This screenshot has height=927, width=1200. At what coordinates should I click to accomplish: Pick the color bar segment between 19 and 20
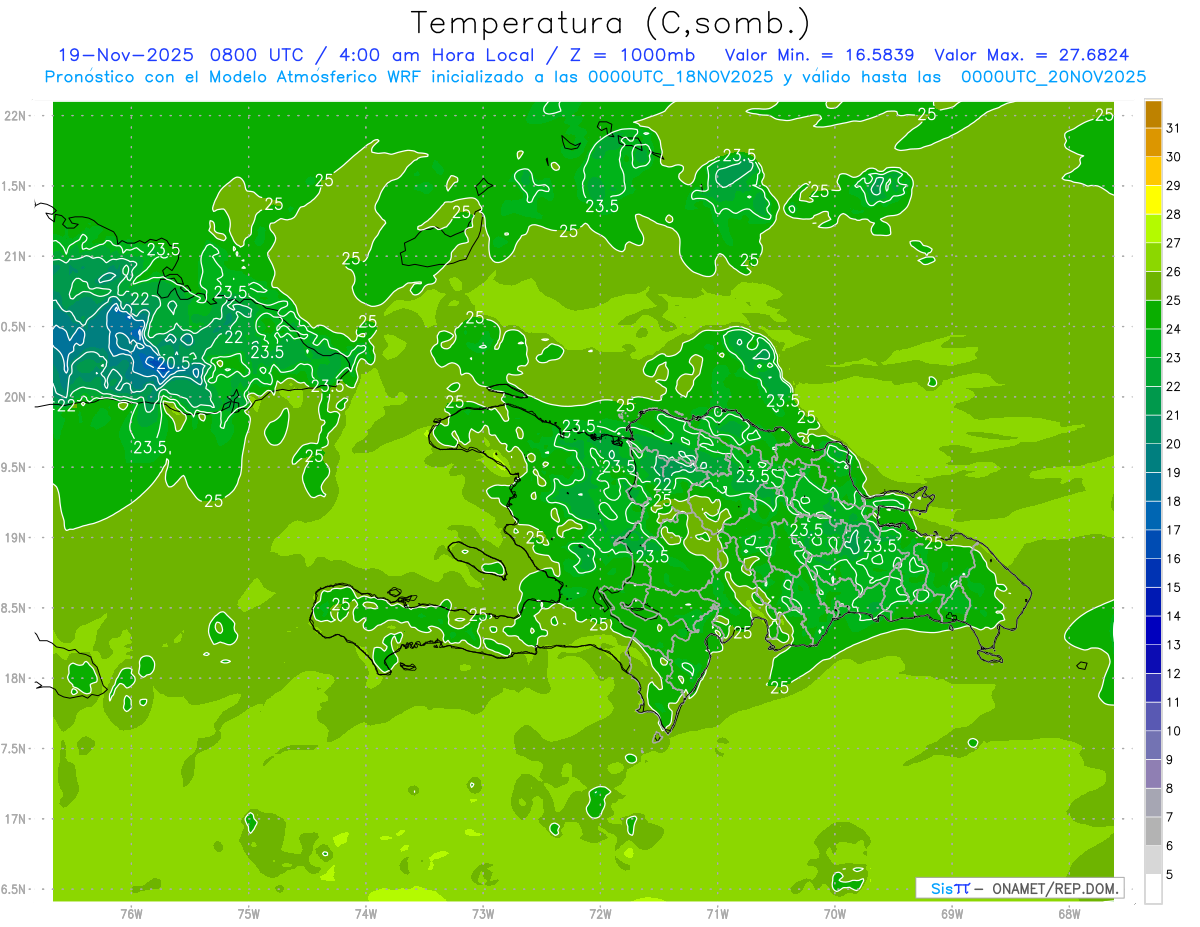pyautogui.click(x=1153, y=459)
